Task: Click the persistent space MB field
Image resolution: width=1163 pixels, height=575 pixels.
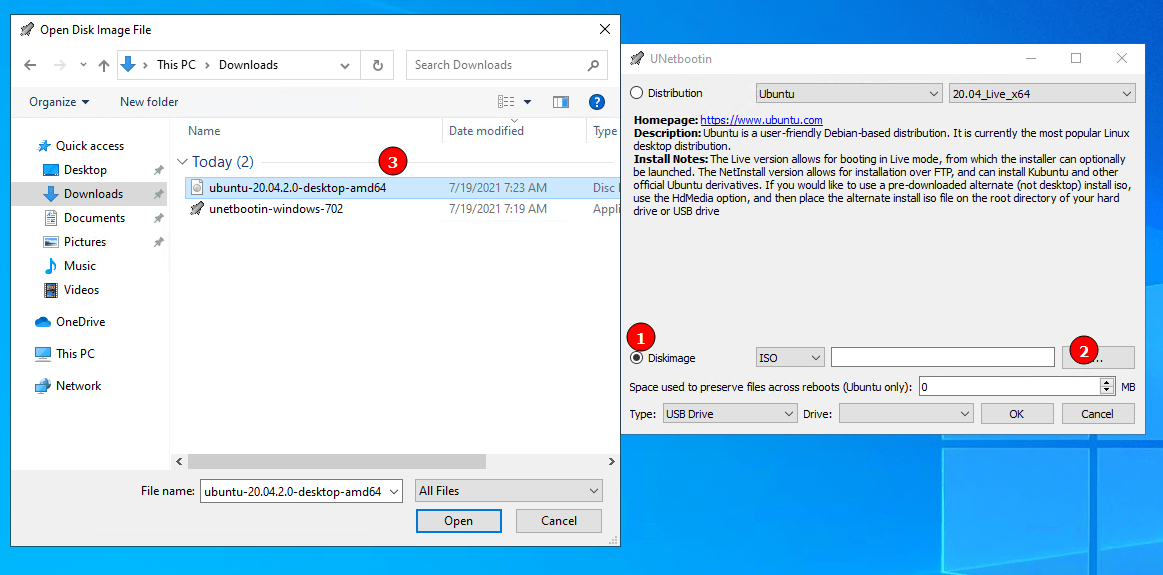Action: tap(1009, 387)
